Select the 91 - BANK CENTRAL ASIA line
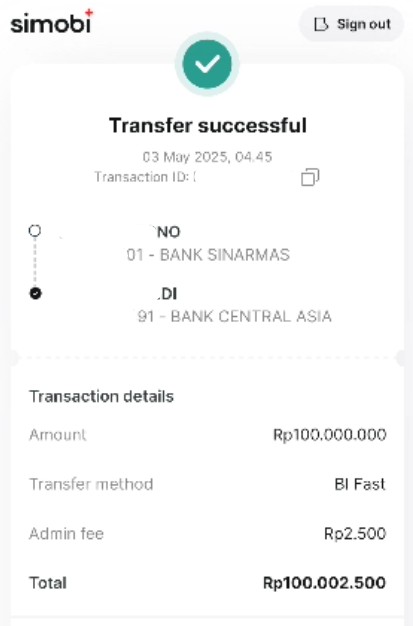 tap(234, 317)
